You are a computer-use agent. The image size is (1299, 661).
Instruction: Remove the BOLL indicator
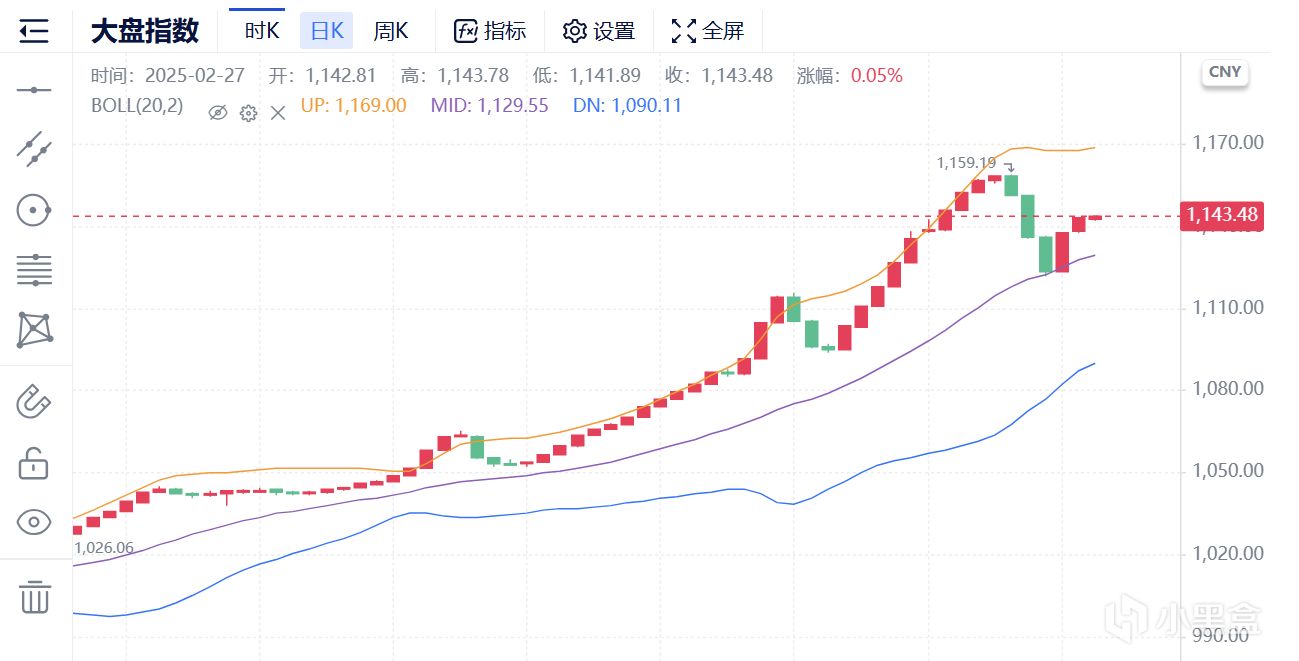(x=278, y=112)
